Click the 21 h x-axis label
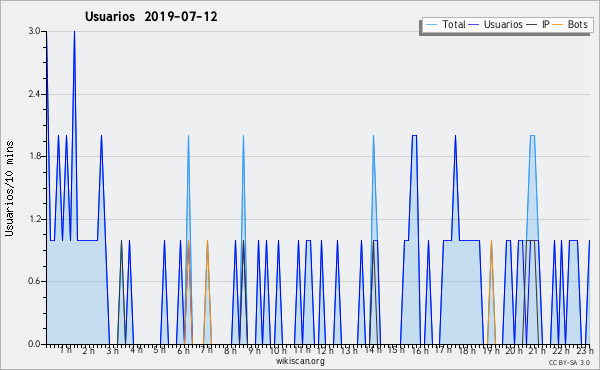Screen dimensions: 600x370 538,351
